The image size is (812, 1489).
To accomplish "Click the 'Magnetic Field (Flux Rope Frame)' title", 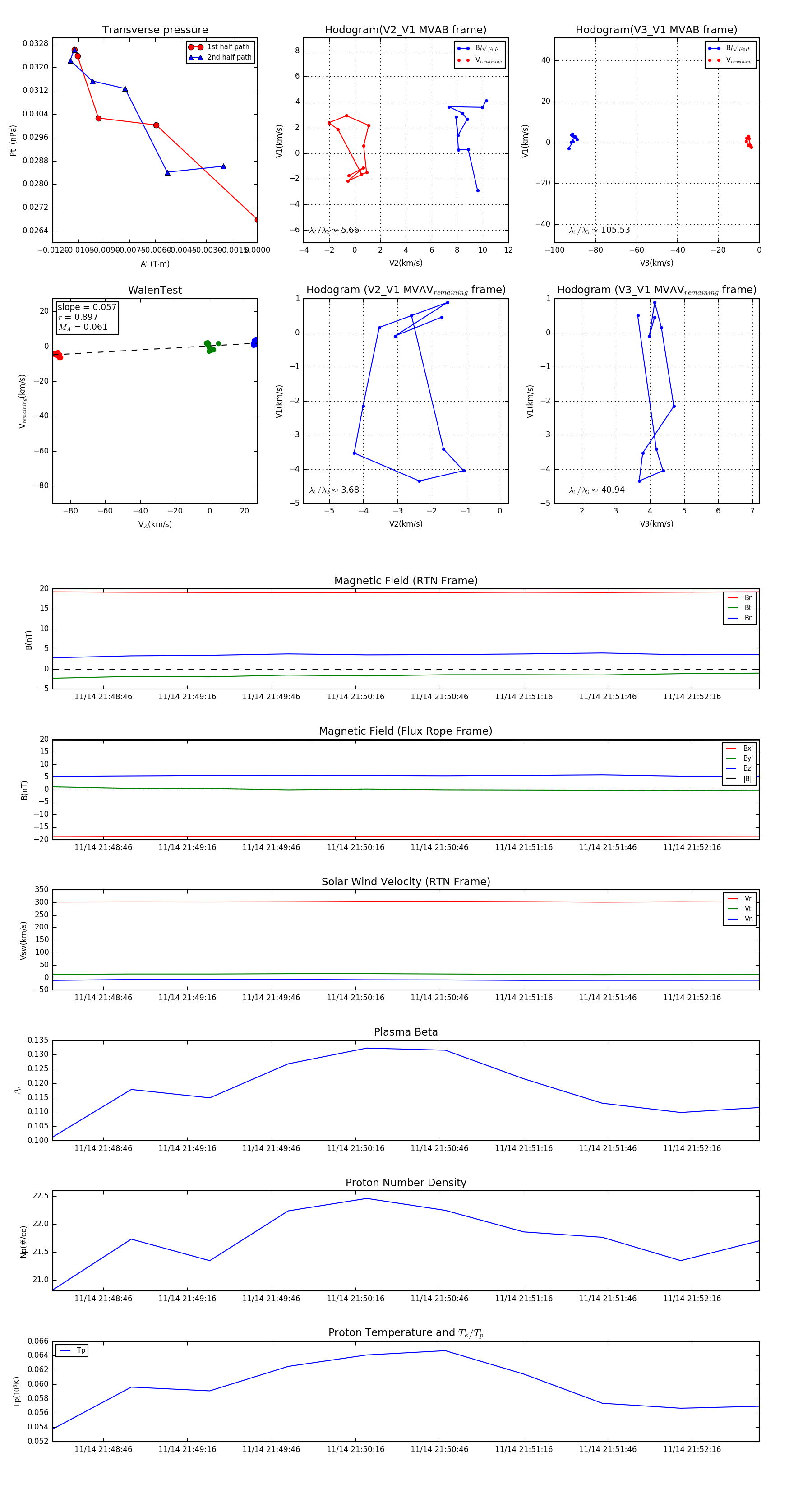I will (x=406, y=731).
